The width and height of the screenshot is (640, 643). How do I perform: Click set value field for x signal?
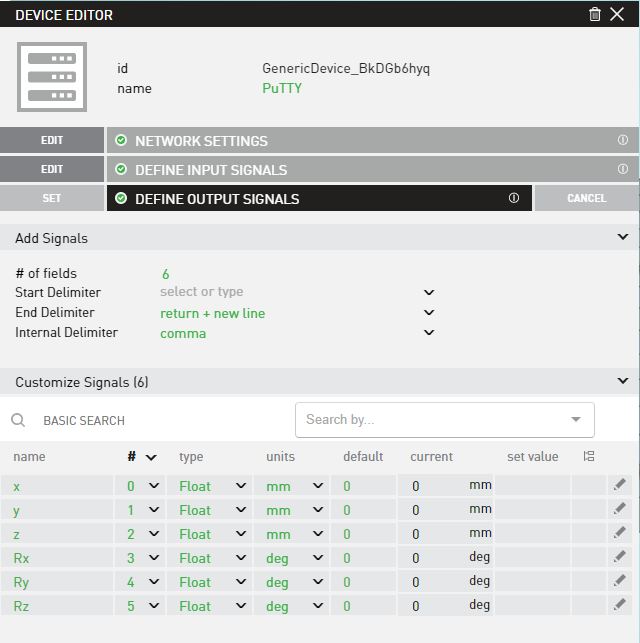(532, 485)
